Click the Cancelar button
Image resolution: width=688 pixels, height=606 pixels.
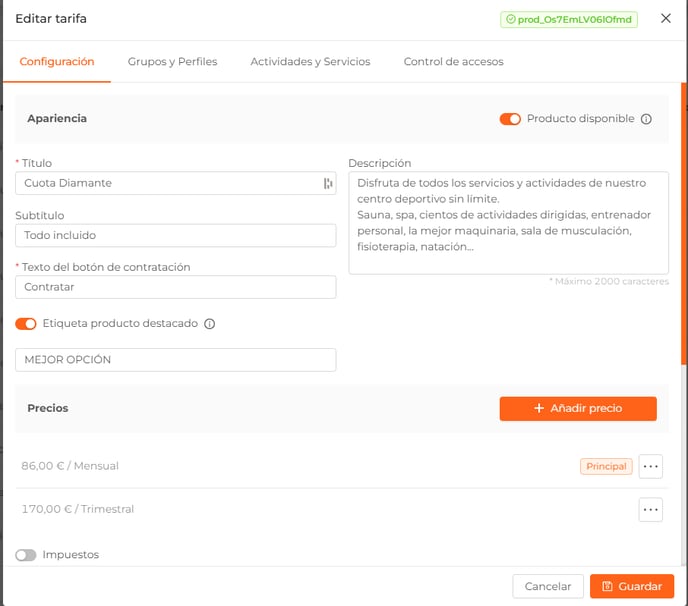tap(548, 586)
